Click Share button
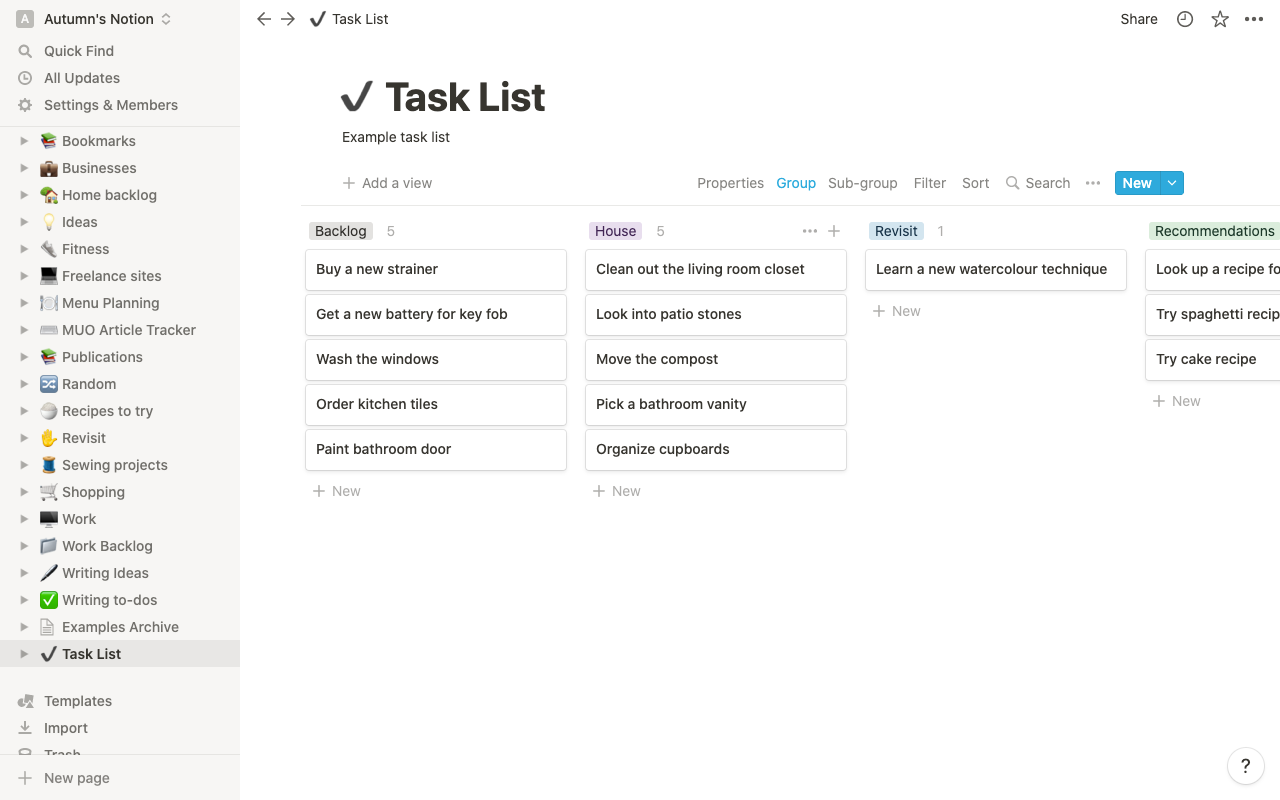The width and height of the screenshot is (1280, 800). pyautogui.click(x=1139, y=19)
